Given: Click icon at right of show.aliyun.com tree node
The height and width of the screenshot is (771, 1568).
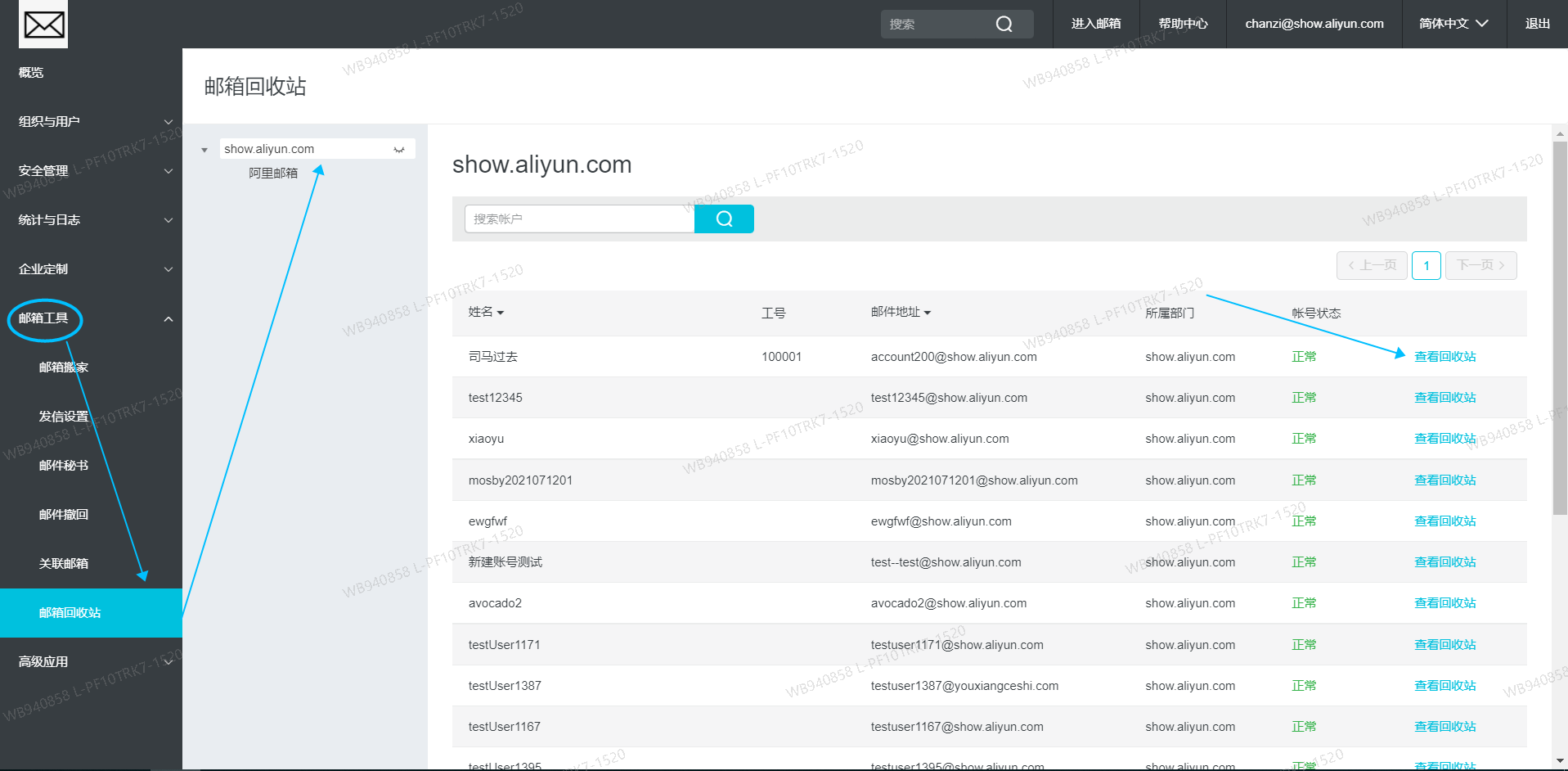Looking at the screenshot, I should [399, 150].
